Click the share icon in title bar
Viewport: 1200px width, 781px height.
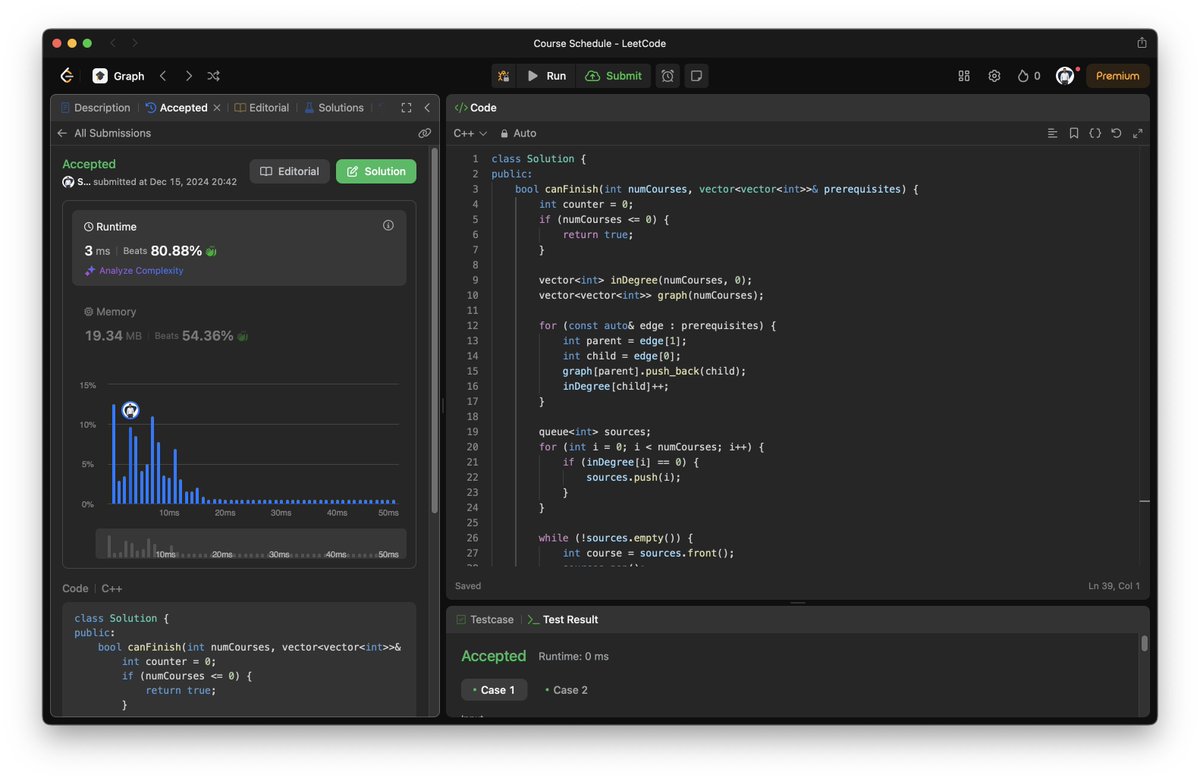[x=1142, y=43]
